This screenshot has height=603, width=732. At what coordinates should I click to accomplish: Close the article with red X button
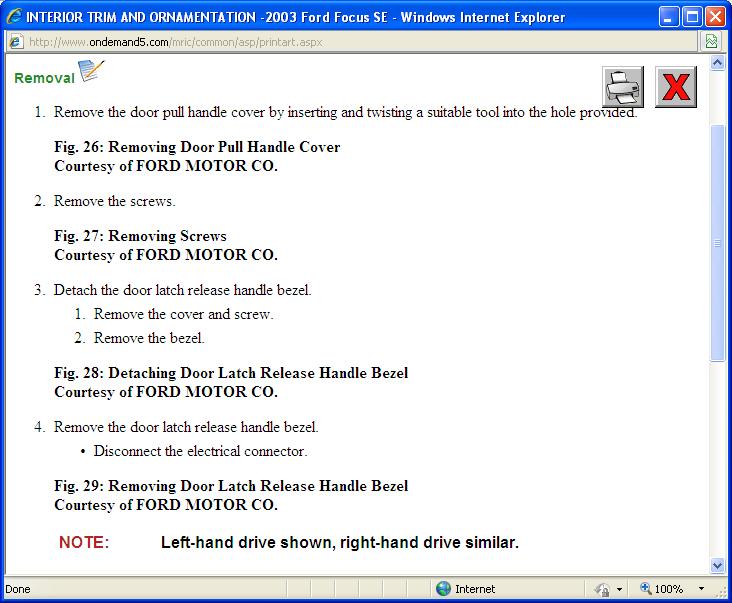[676, 87]
